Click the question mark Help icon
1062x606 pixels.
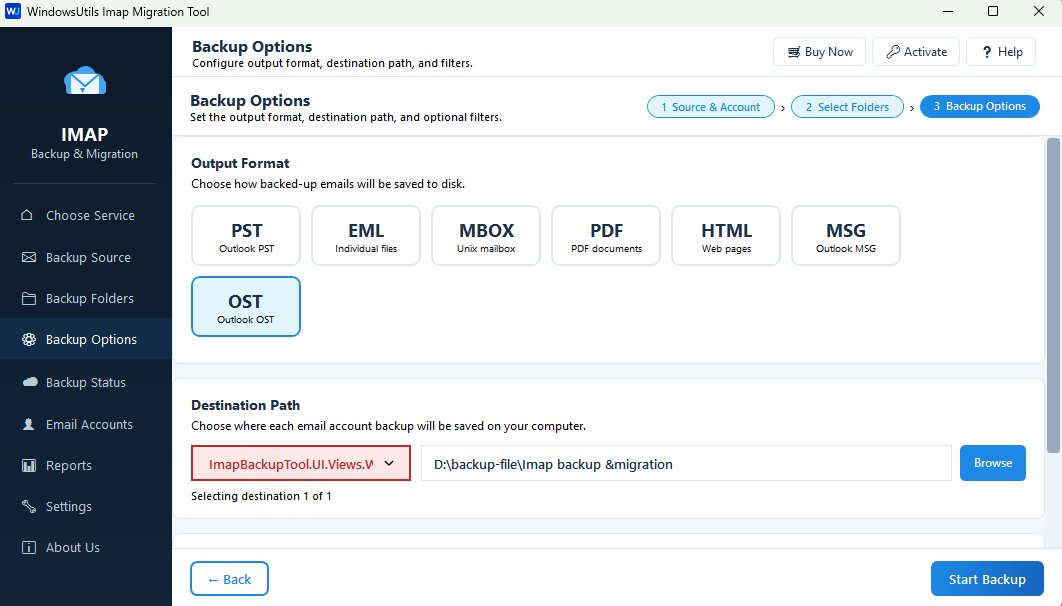[x=987, y=52]
